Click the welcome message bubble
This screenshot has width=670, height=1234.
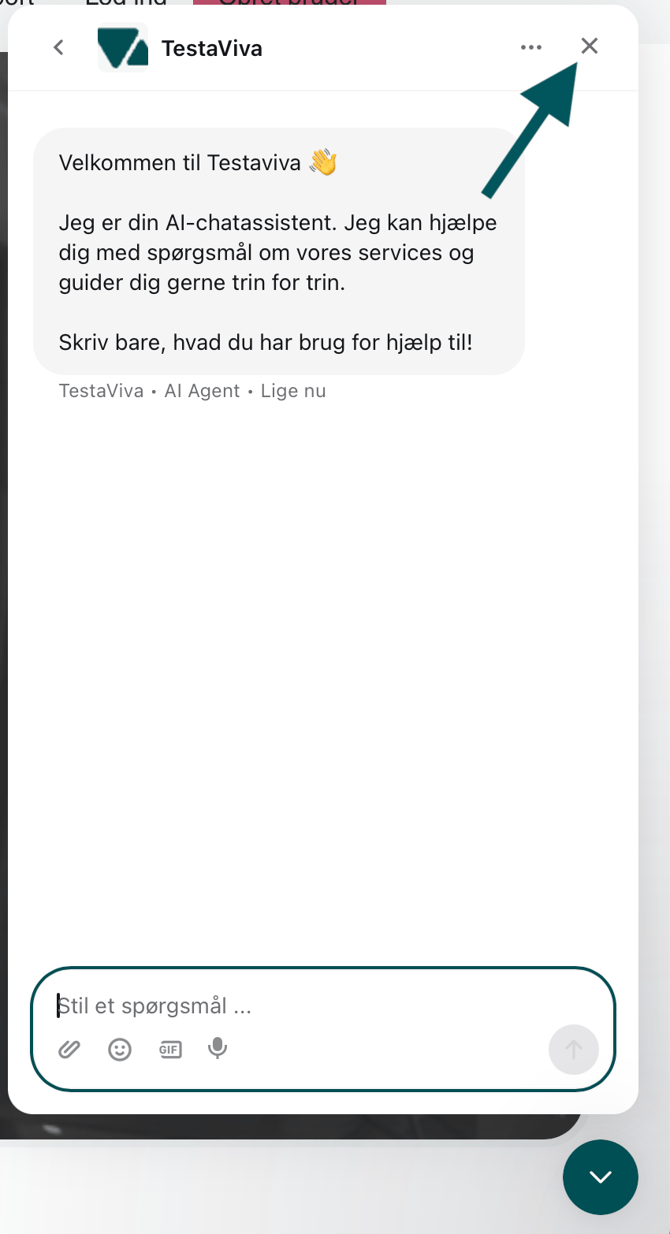(278, 252)
